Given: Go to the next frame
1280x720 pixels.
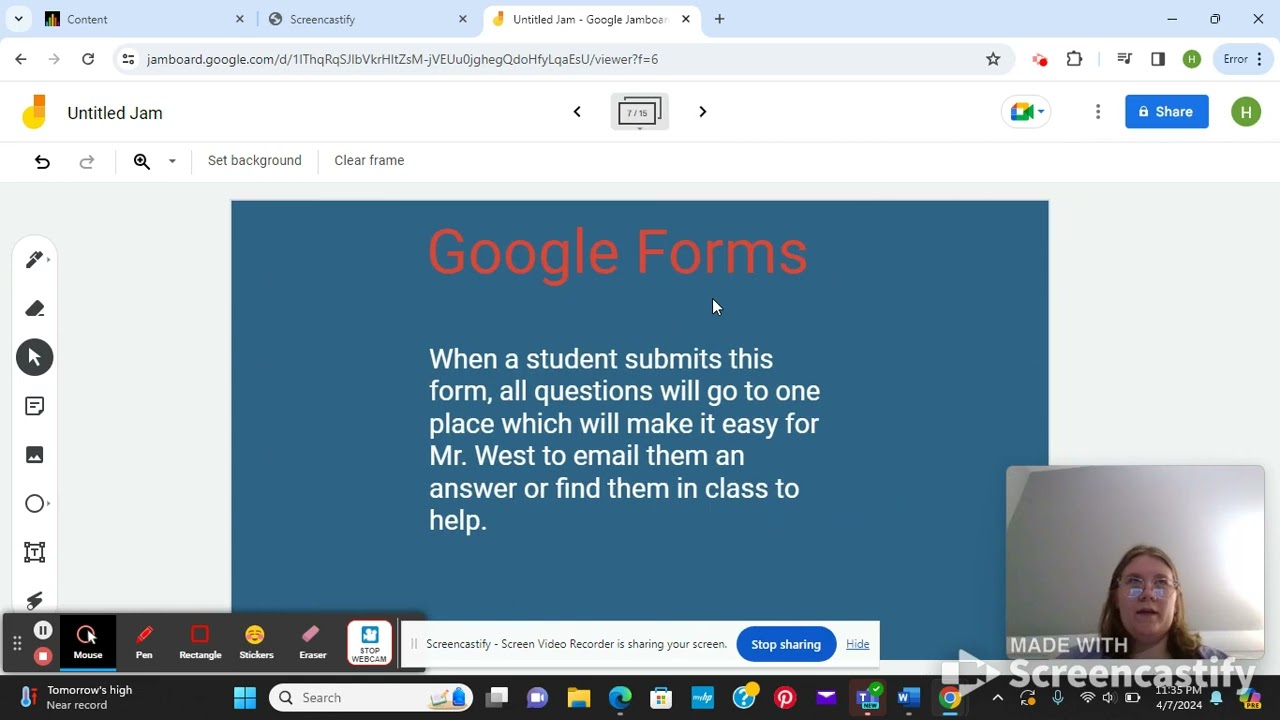Looking at the screenshot, I should click(702, 112).
